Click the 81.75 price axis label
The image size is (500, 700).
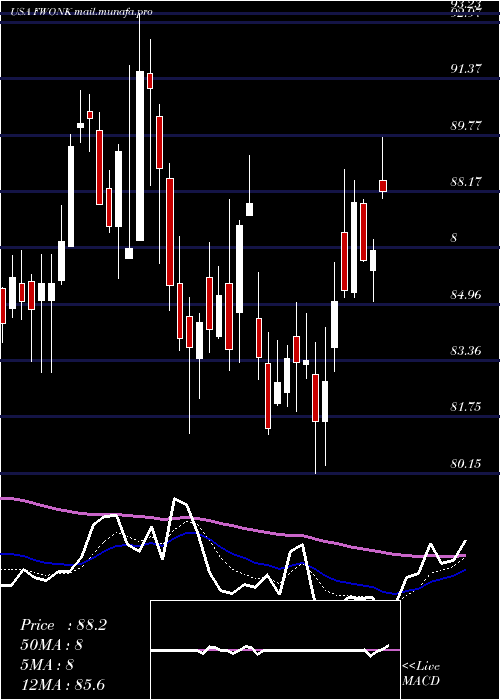466,407
